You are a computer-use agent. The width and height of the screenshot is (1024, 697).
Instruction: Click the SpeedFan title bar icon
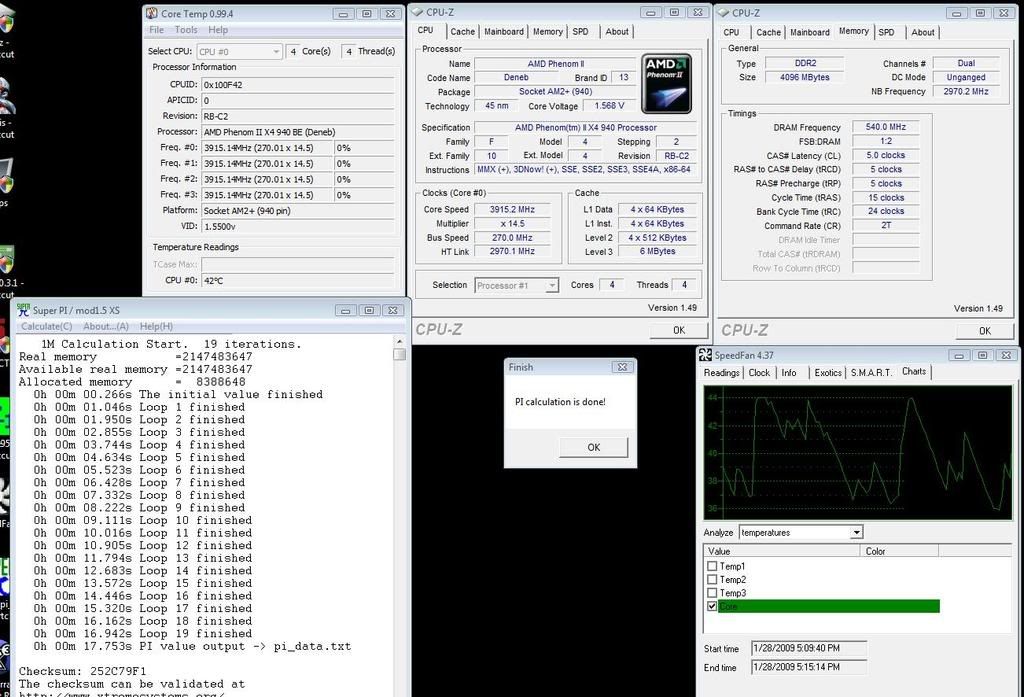click(705, 355)
